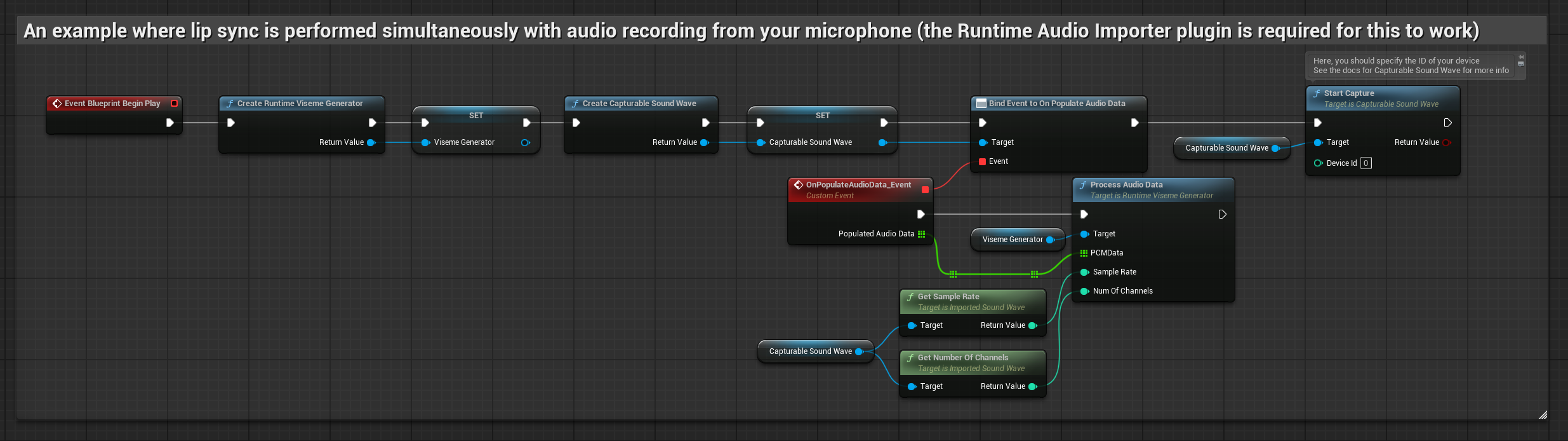Toggle comment bubble visibility above Start Capture
The width and height of the screenshot is (1568, 441).
(1521, 64)
